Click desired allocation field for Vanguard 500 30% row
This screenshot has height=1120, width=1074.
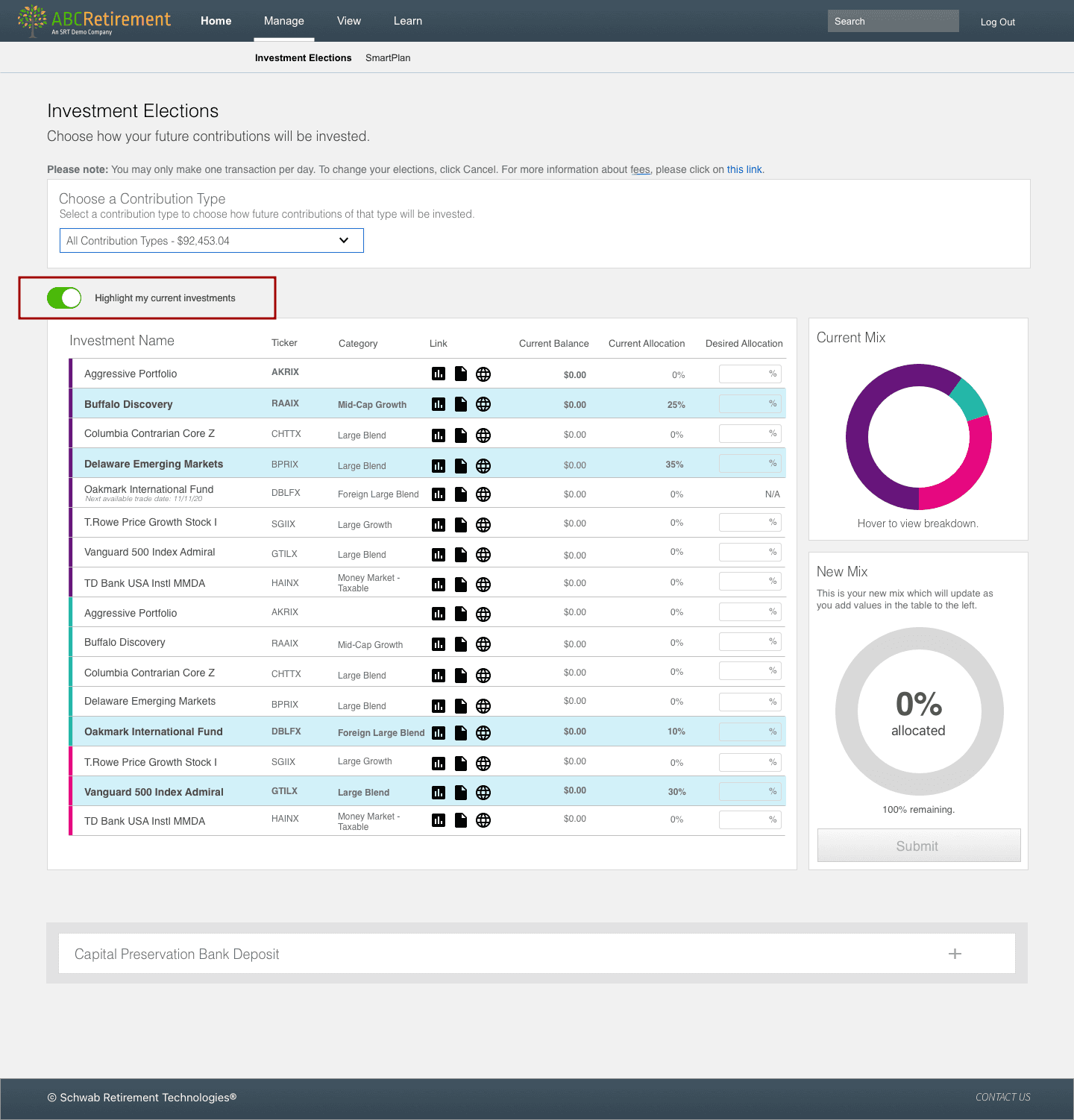(750, 792)
